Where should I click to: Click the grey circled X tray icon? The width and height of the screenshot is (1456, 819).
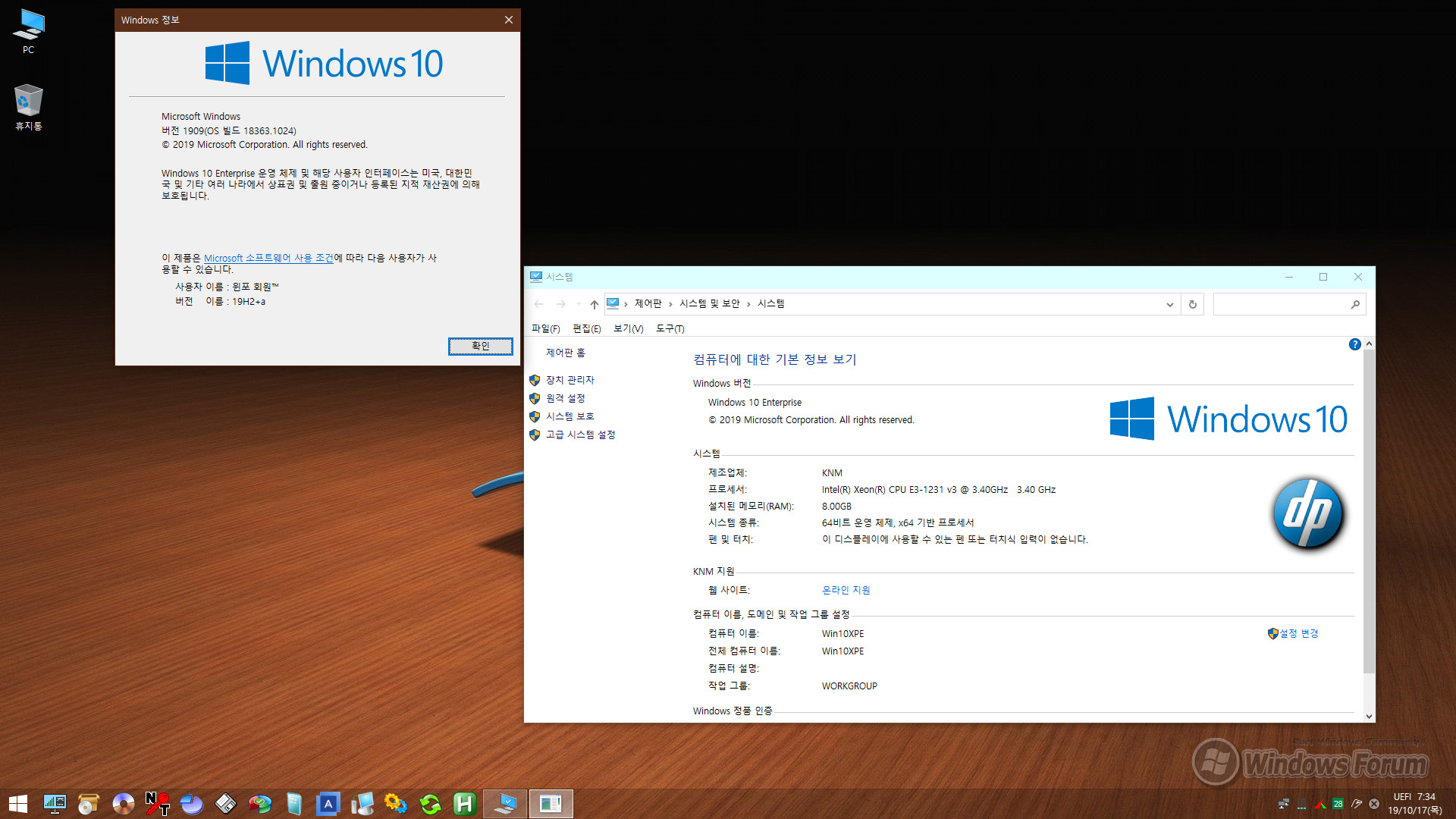1374,804
